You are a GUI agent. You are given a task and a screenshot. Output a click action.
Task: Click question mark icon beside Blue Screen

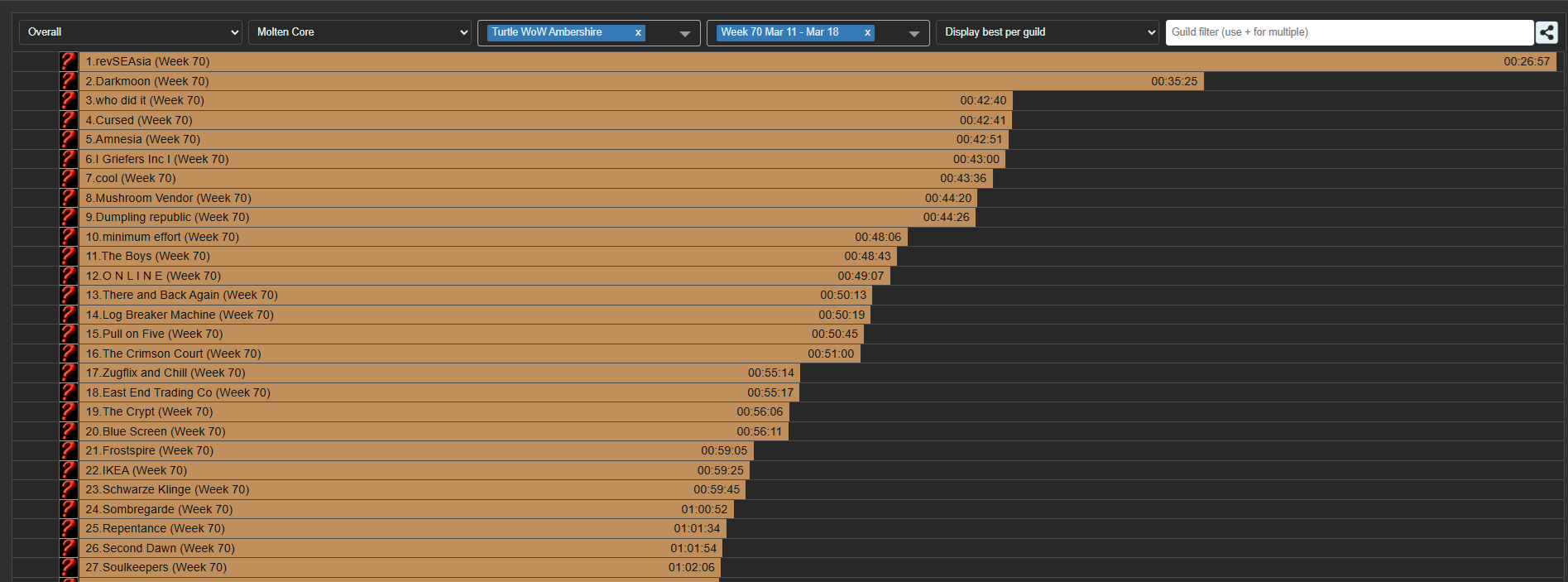click(x=69, y=431)
